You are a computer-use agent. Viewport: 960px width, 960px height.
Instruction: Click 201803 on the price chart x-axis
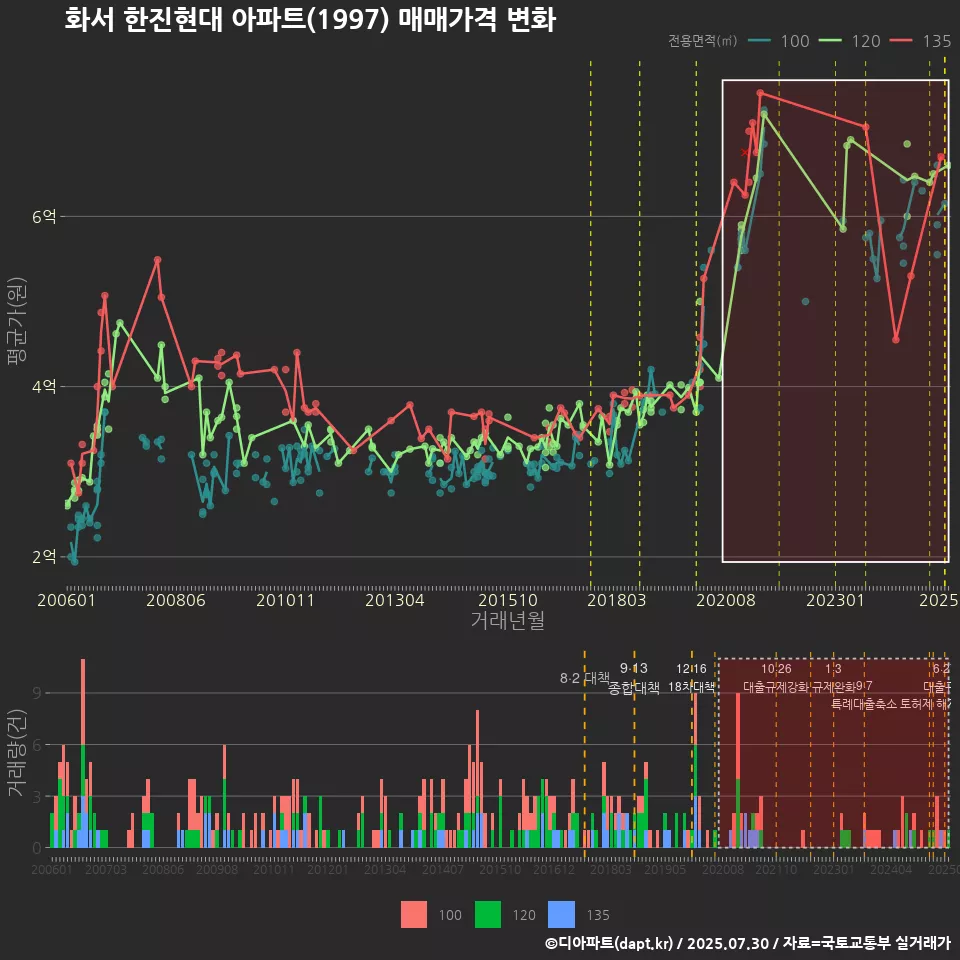click(617, 600)
